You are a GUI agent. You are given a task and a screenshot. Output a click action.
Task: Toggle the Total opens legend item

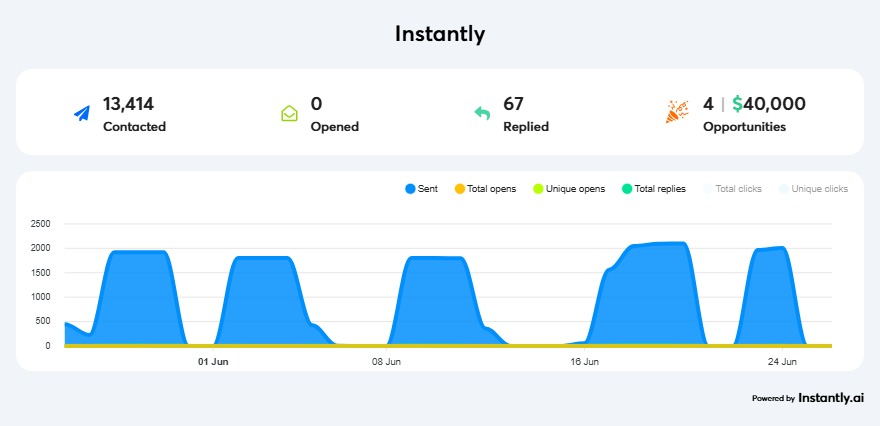coord(485,189)
